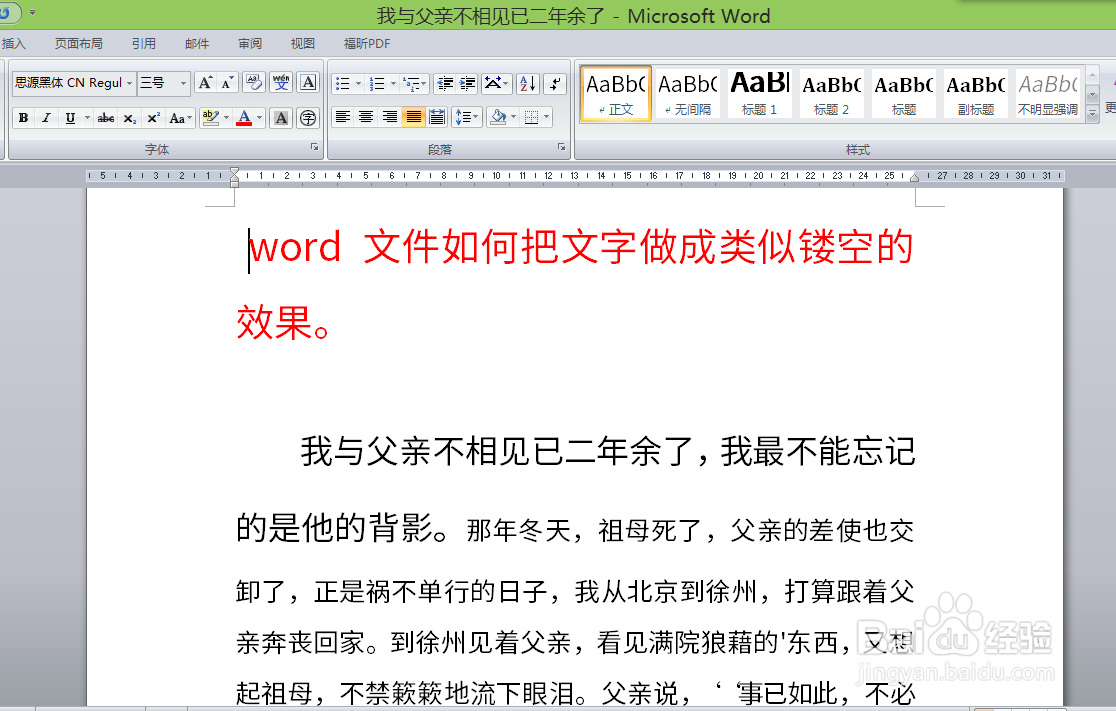This screenshot has height=711, width=1116.
Task: Apply strikethrough (abc) formatting
Action: (x=106, y=118)
